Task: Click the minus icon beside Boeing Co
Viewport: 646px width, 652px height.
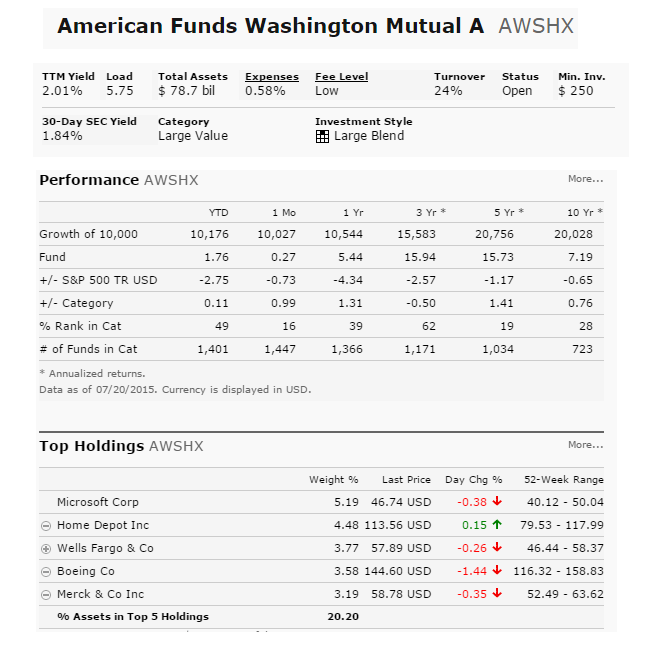Action: [46, 571]
